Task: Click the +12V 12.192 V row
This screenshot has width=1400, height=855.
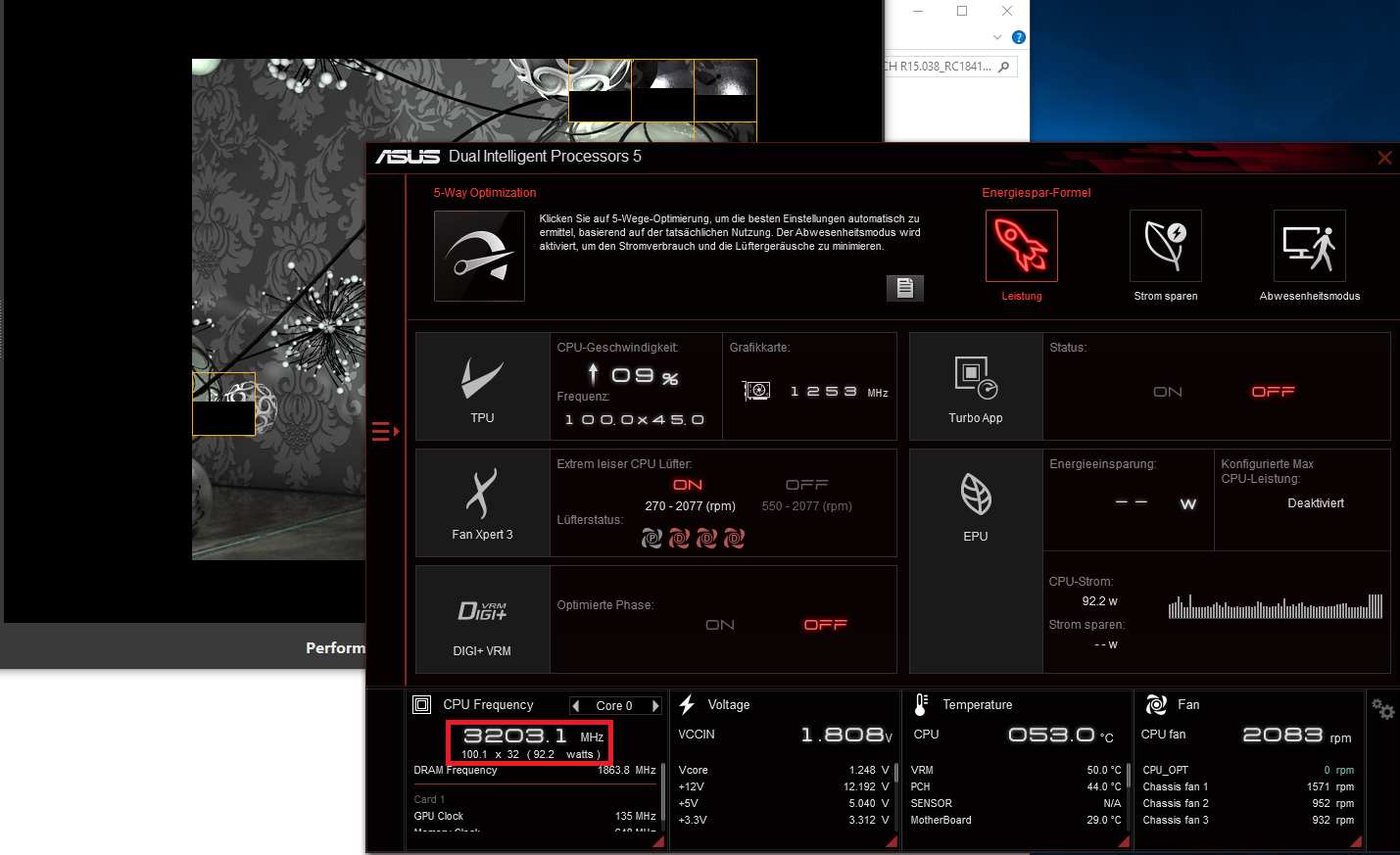Action: pyautogui.click(x=784, y=786)
